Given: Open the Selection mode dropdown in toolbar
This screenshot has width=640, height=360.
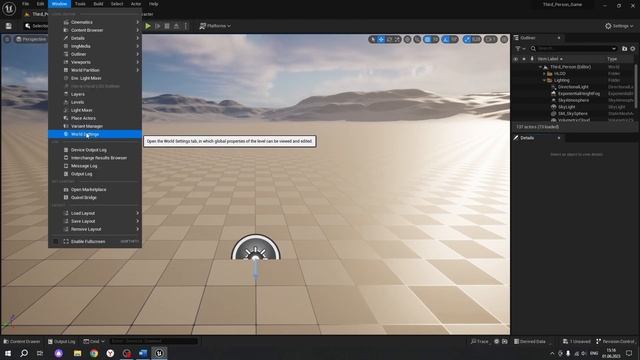Looking at the screenshot, I should click(36, 26).
